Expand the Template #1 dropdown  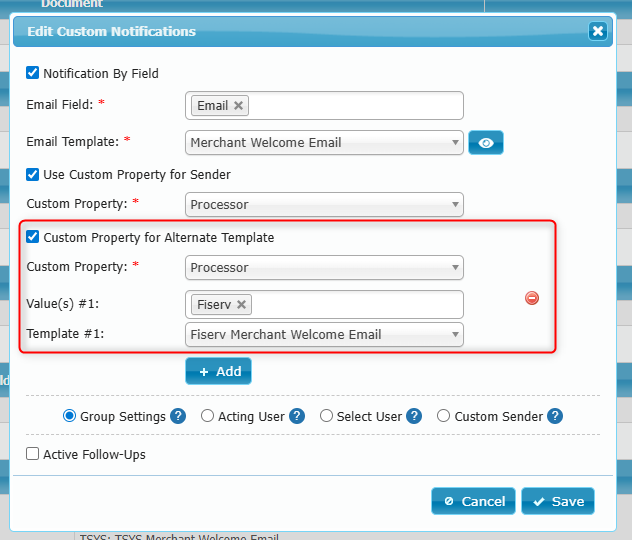tap(324, 335)
